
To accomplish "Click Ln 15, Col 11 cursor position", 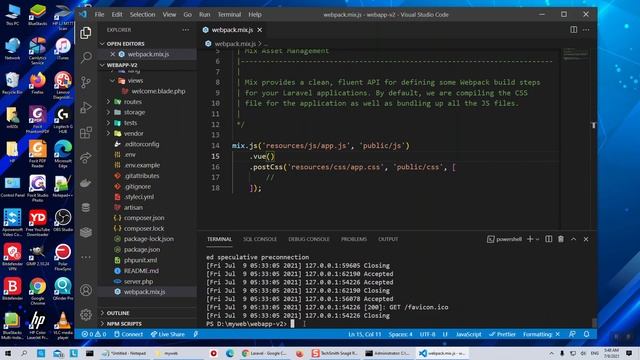I will pyautogui.click(x=364, y=334).
